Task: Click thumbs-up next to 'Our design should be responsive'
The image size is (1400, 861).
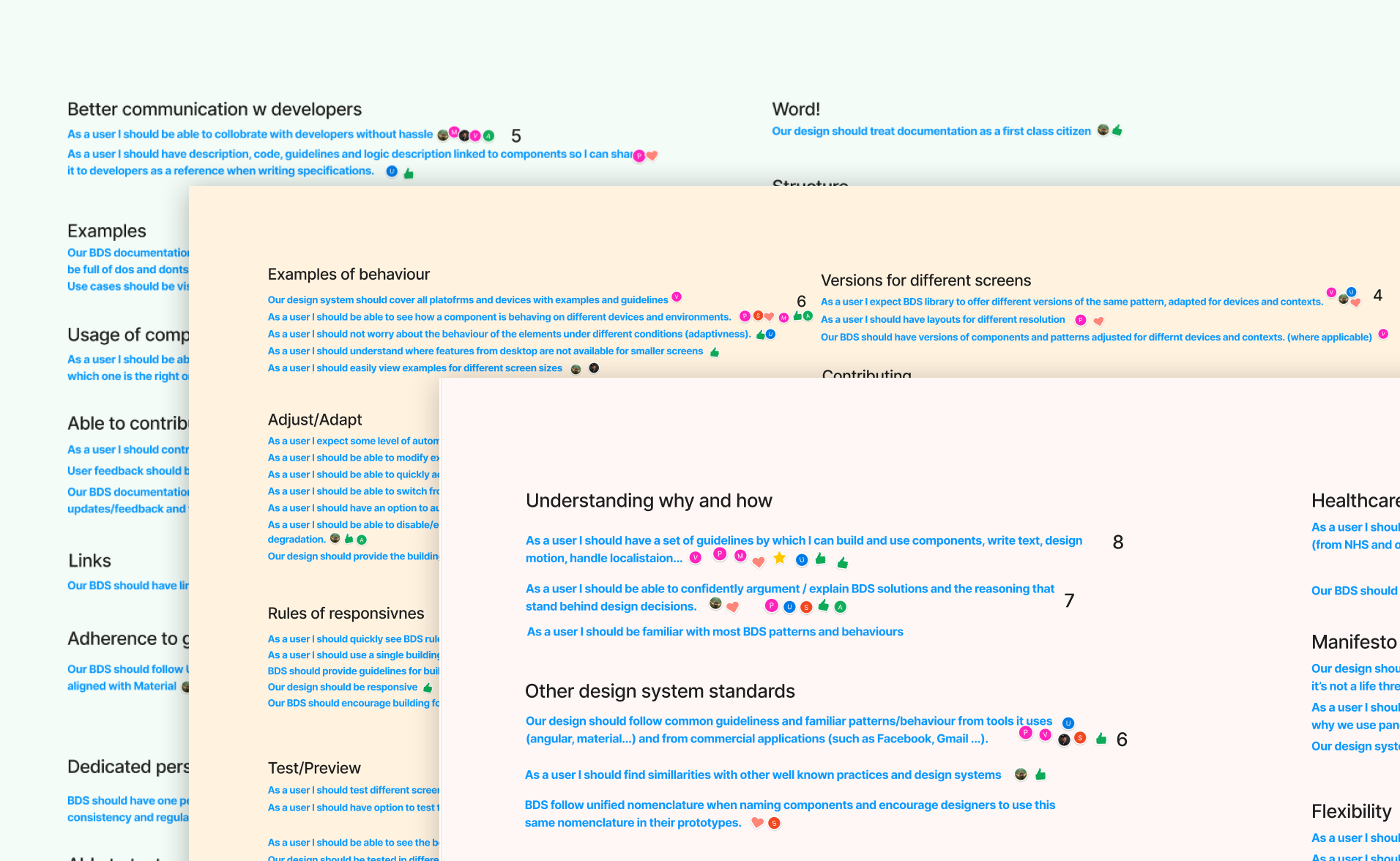Action: (428, 687)
